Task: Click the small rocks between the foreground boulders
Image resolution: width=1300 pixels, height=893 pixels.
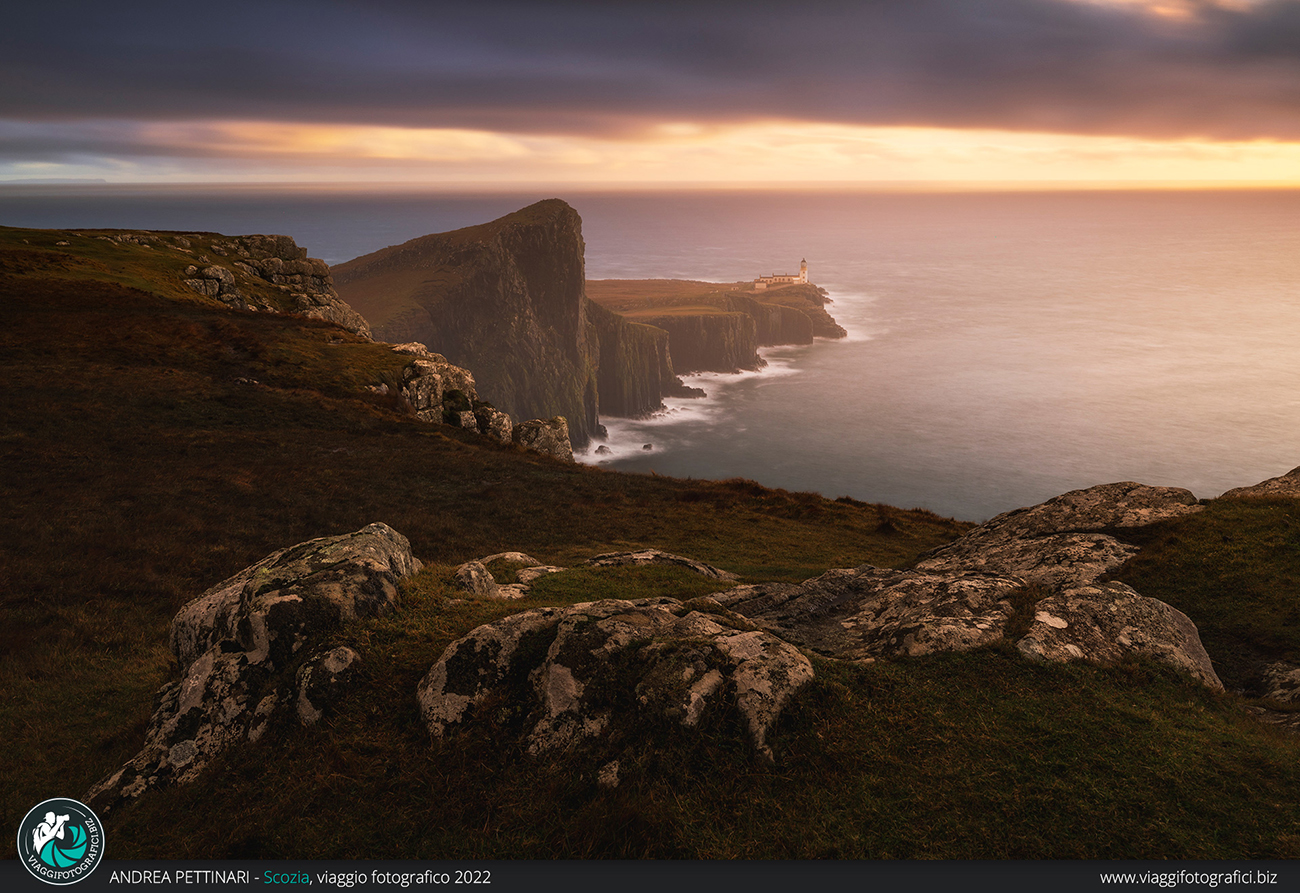Action: coord(495,575)
